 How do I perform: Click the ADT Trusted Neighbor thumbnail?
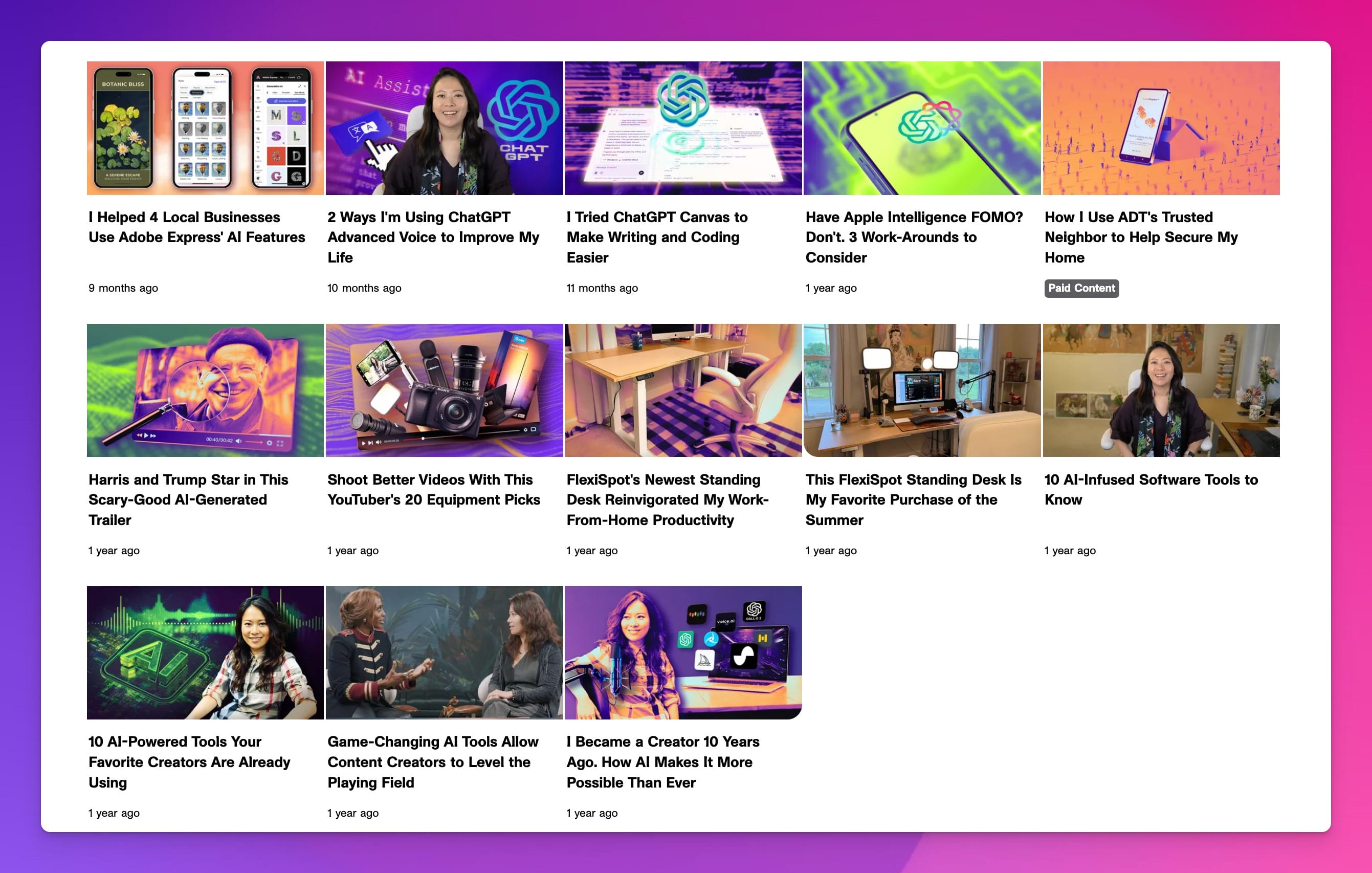pyautogui.click(x=1161, y=128)
